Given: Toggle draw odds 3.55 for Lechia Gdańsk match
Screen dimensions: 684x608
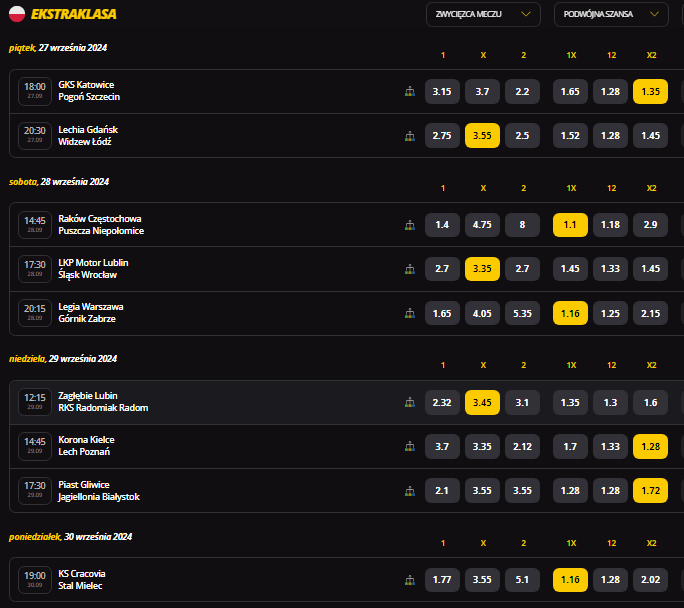Looking at the screenshot, I should tap(482, 136).
